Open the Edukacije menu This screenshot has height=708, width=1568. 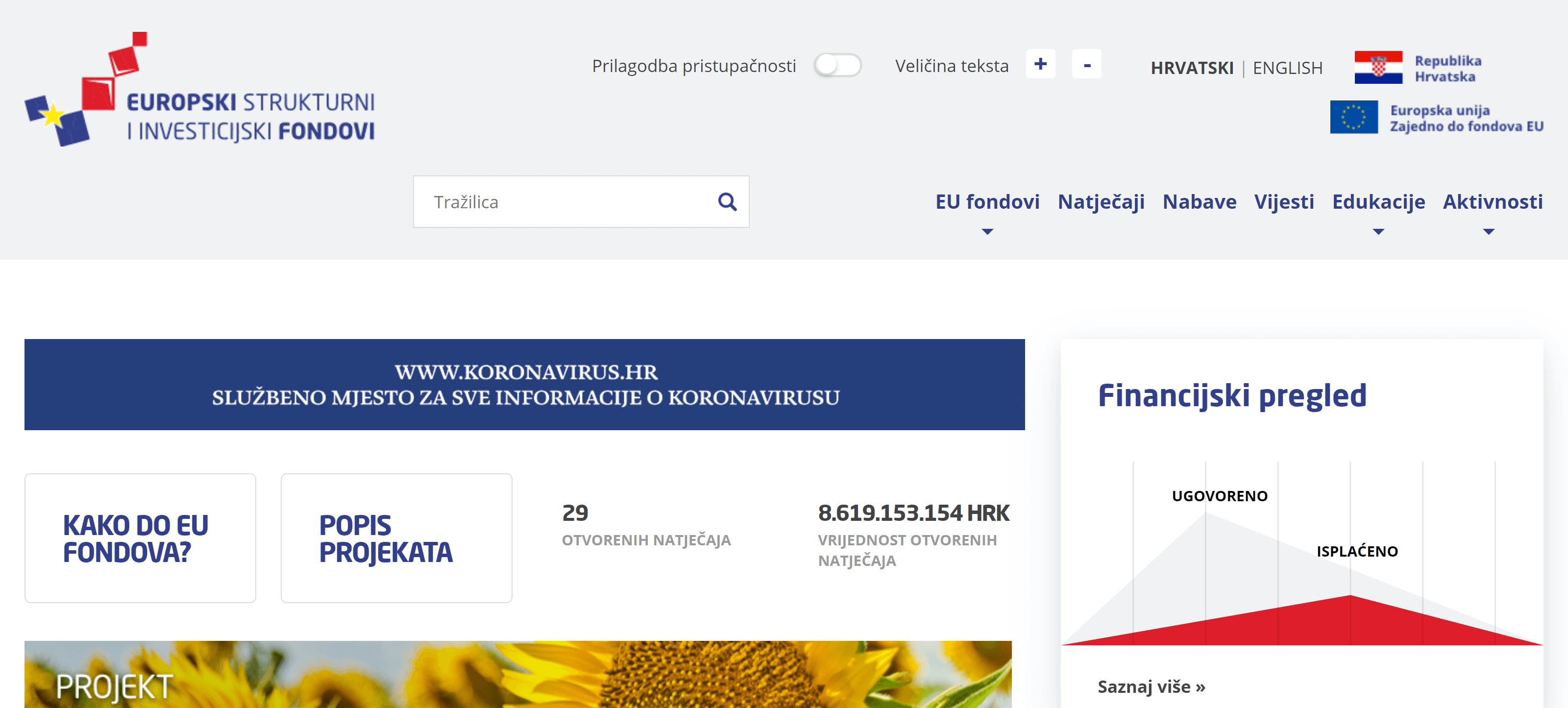1378,202
